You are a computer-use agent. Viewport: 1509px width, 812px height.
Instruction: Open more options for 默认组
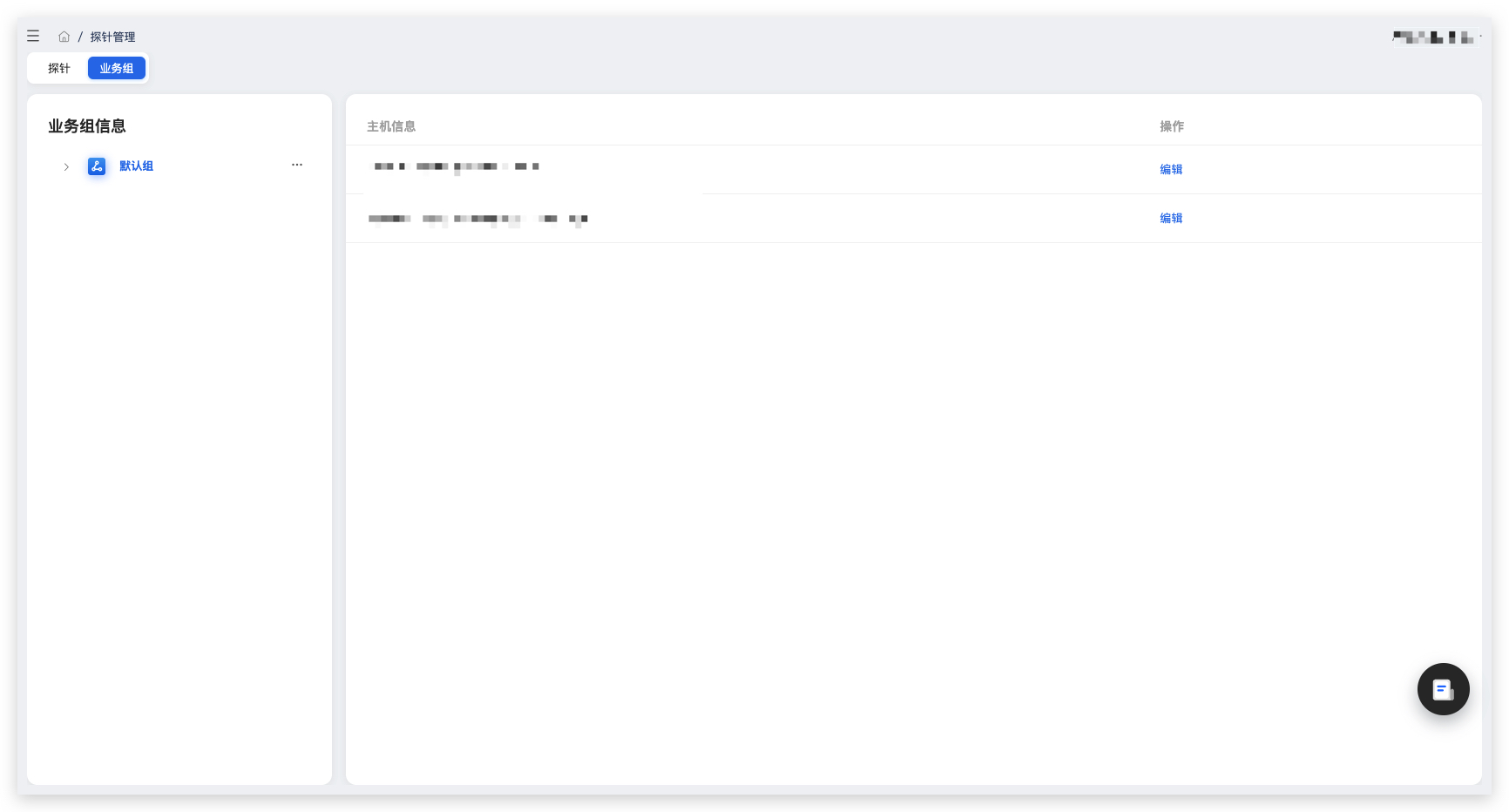click(x=297, y=165)
